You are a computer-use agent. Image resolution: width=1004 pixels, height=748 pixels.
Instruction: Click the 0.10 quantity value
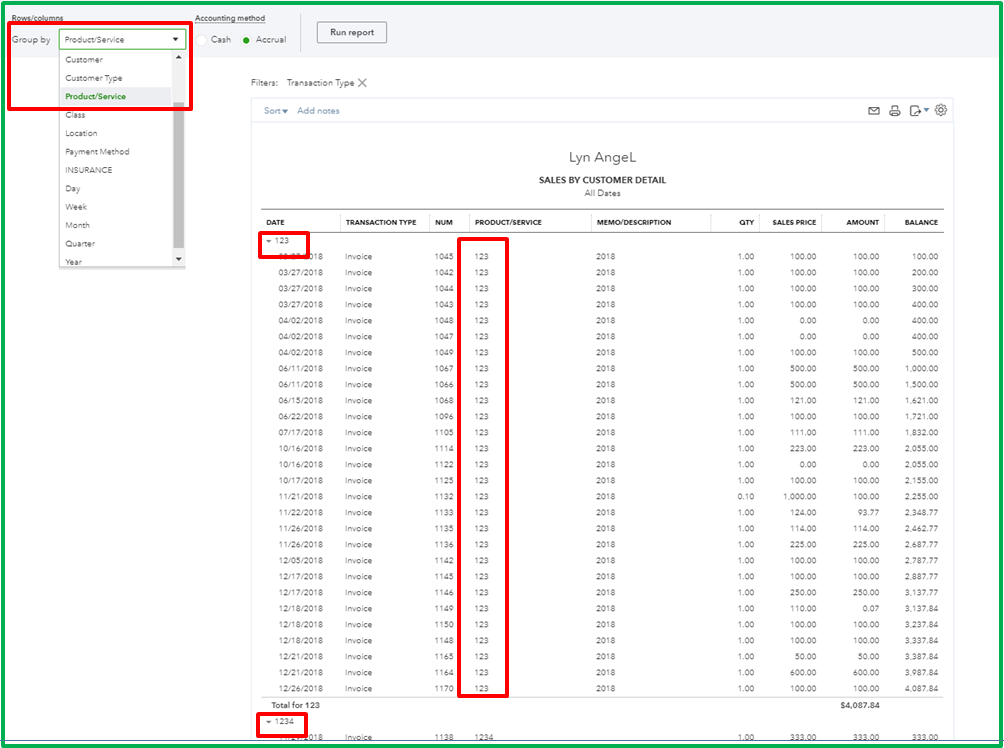click(745, 496)
